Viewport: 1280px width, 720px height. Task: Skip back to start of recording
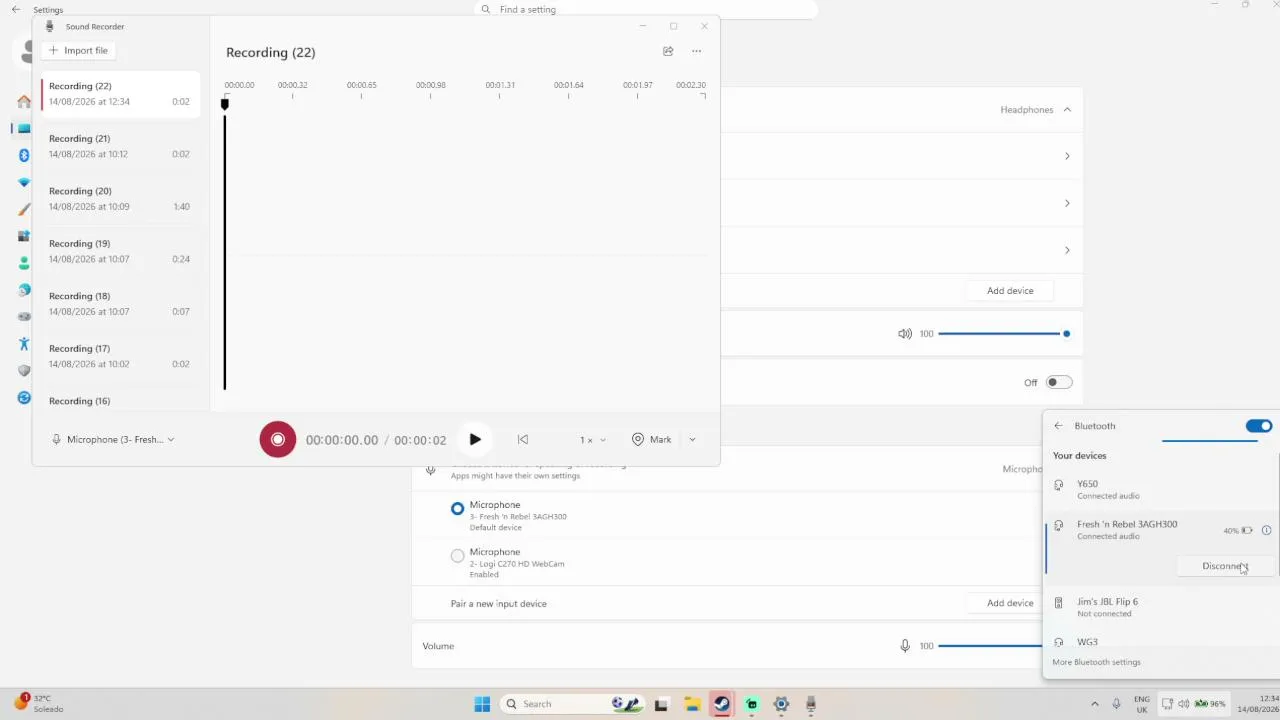(x=522, y=439)
